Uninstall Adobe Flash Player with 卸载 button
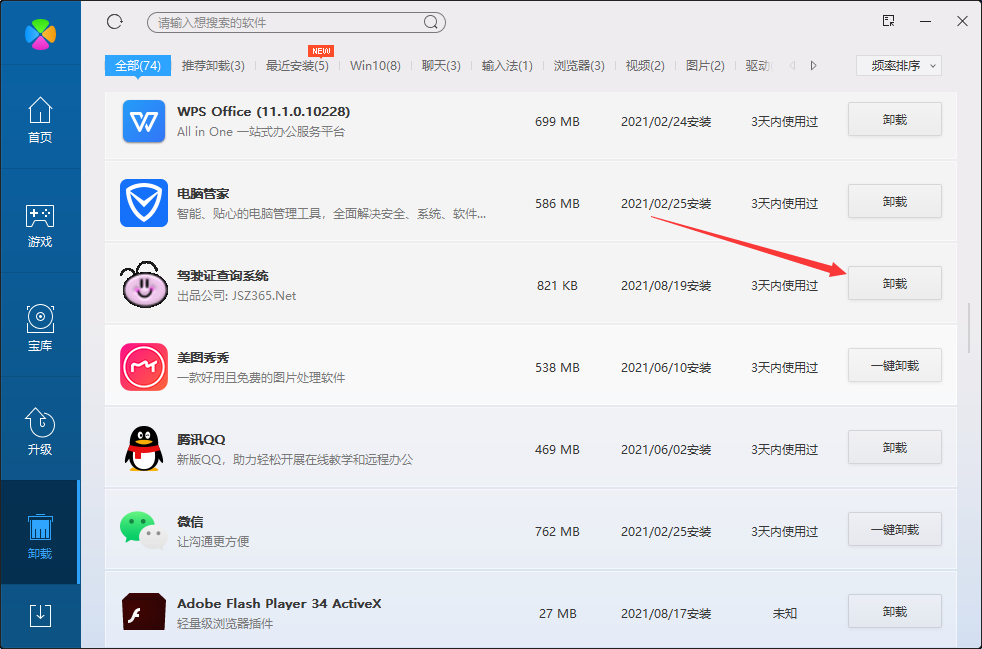 pyautogui.click(x=894, y=611)
